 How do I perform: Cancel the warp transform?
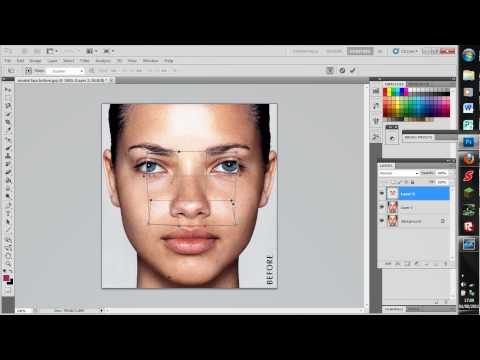(x=342, y=70)
